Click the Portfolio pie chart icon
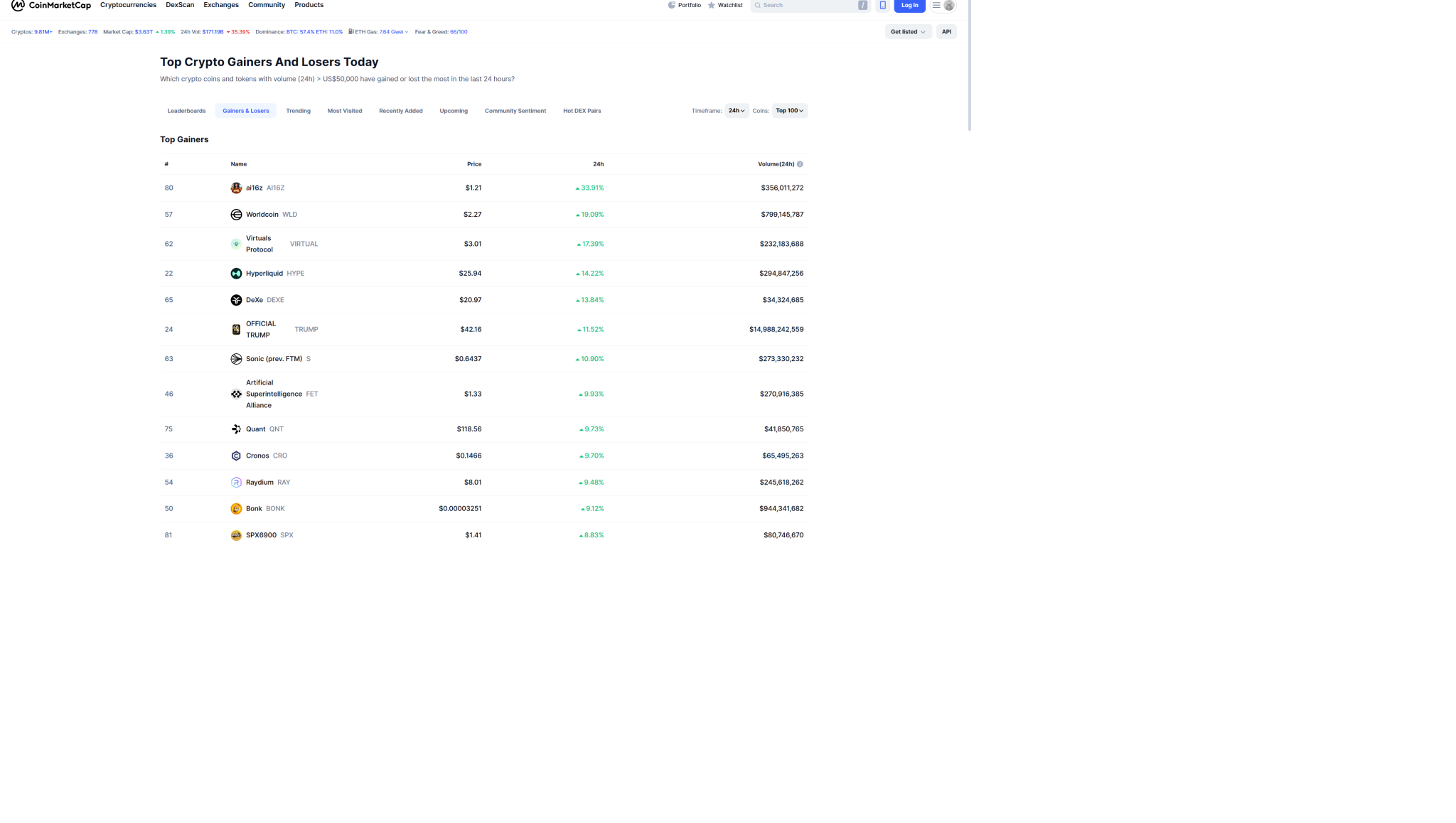This screenshot has width=1456, height=823. 672,6
